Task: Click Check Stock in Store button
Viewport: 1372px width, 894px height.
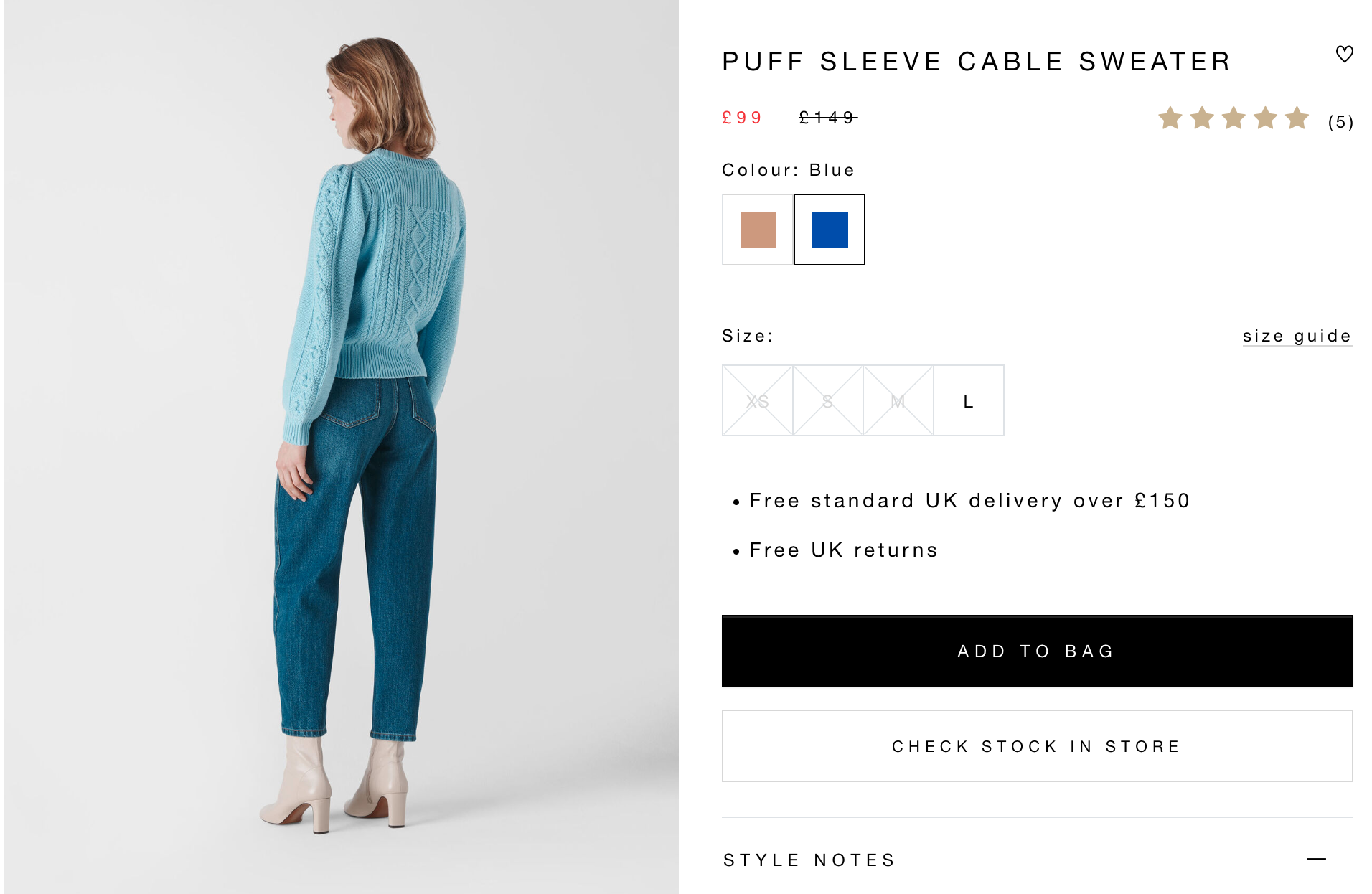Action: click(x=1037, y=746)
